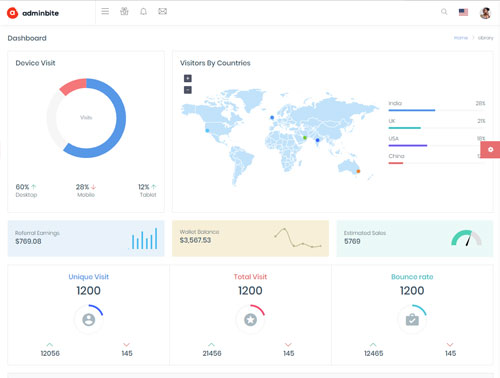Open the red settings gear panel
Image resolution: width=500 pixels, height=378 pixels.
[490, 149]
